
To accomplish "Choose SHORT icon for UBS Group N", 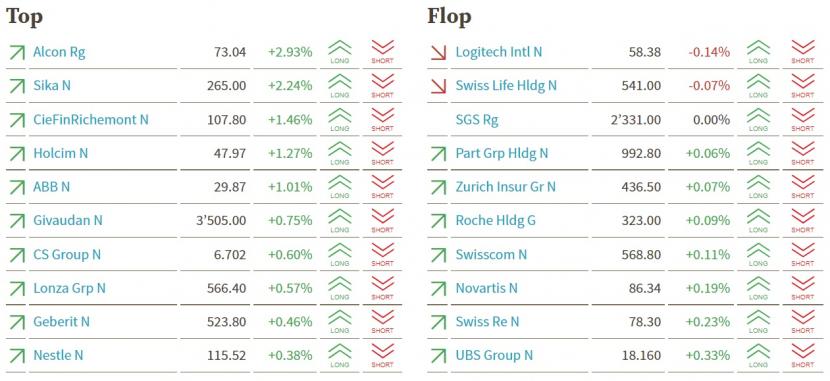I will (802, 356).
